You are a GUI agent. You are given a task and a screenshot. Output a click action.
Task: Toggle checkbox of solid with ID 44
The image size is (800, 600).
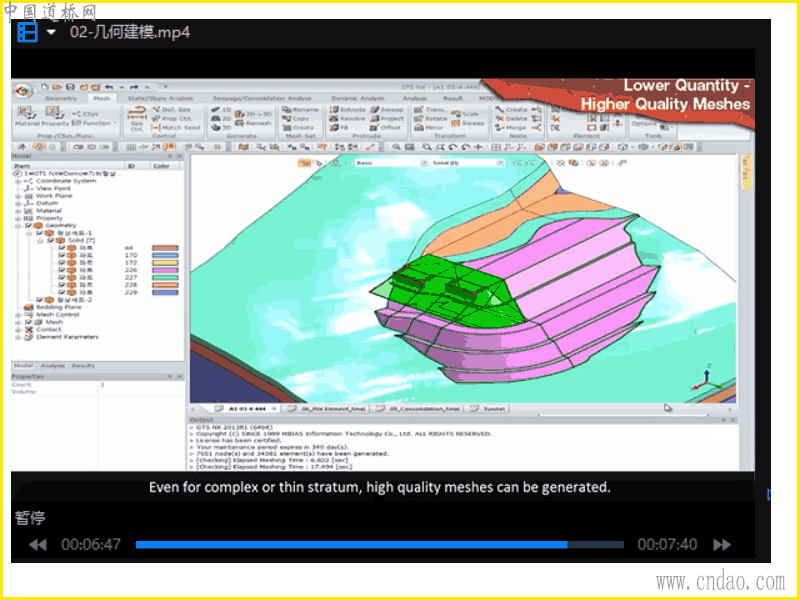pyautogui.click(x=62, y=248)
